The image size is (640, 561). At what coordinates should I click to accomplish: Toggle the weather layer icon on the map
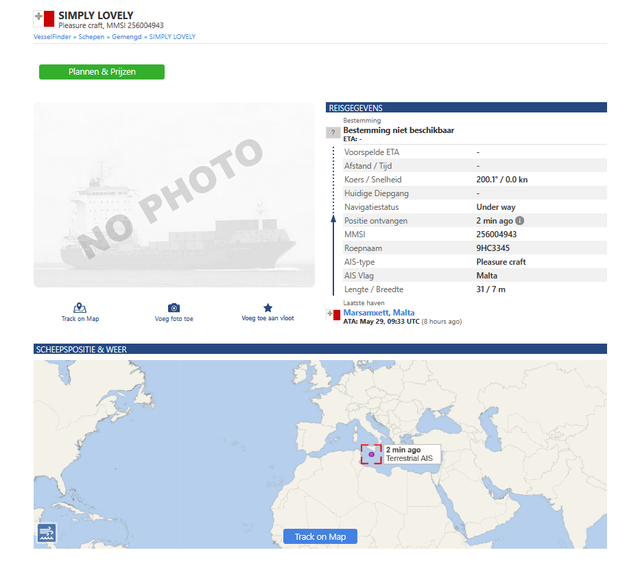47,533
